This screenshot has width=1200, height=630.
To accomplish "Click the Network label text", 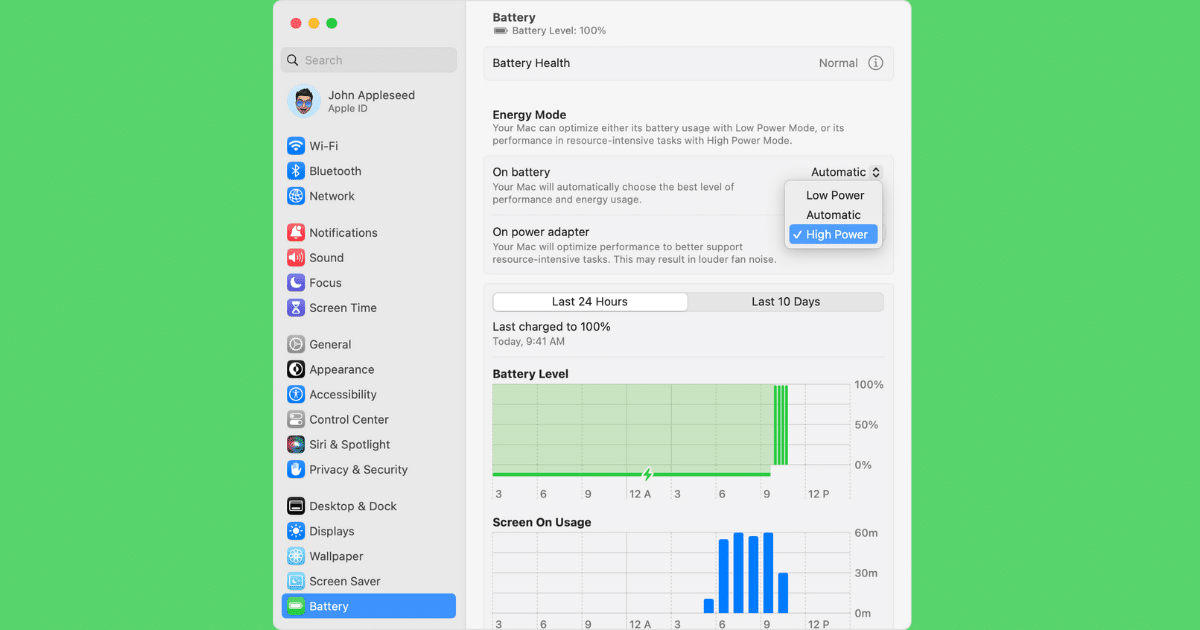I will point(332,196).
